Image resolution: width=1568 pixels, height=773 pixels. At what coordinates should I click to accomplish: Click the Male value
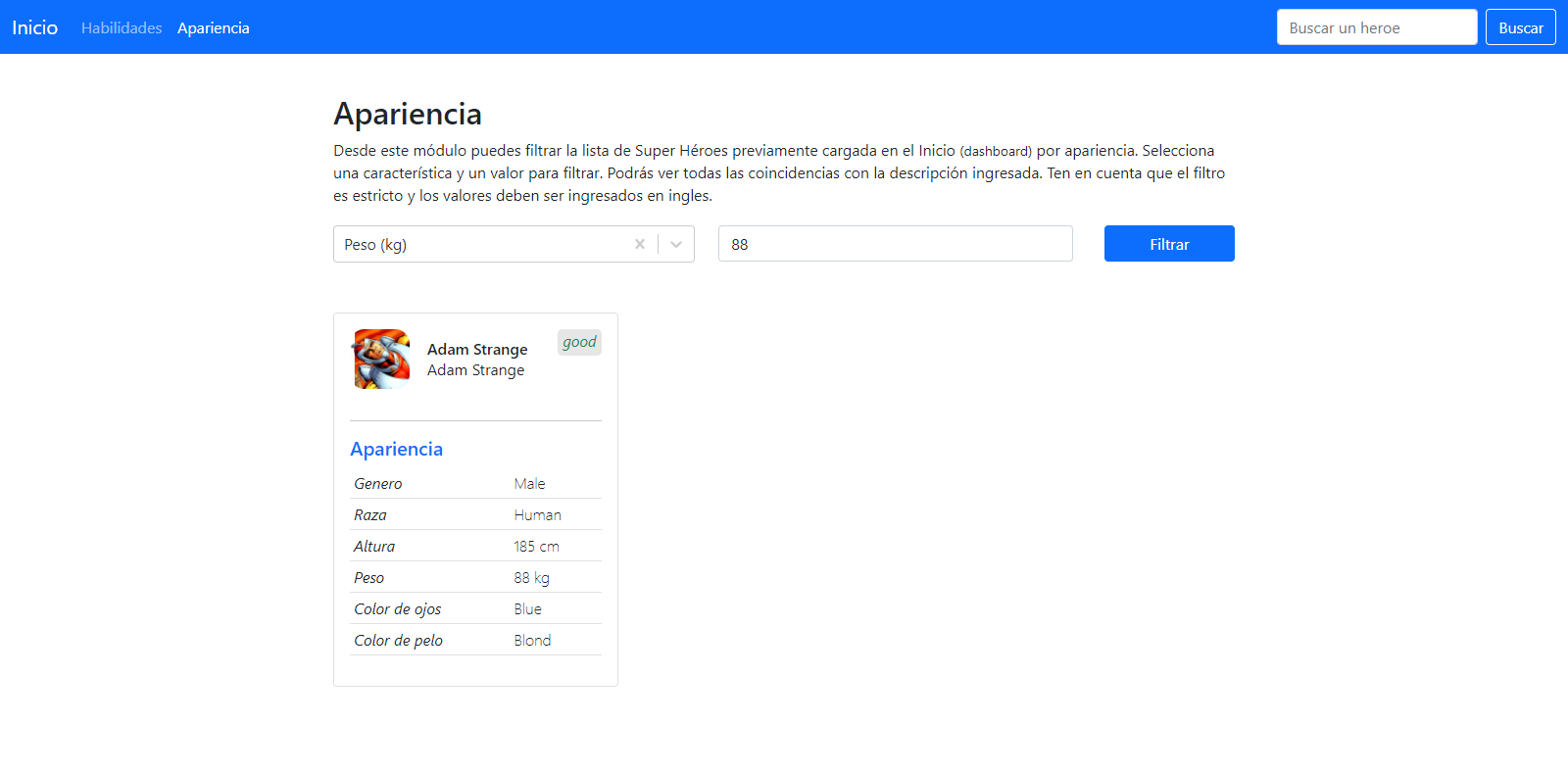coord(529,484)
